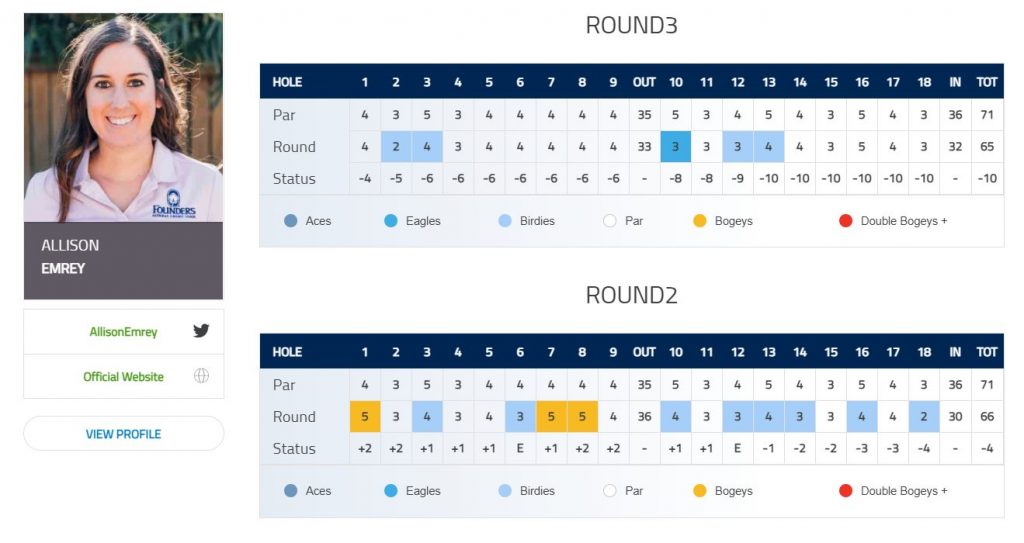Click the Par legend circle in Round 3

click(610, 221)
